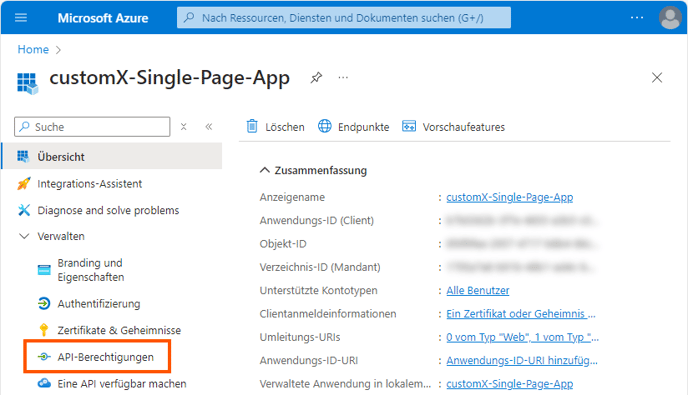Click the Vorschaufeatures preview icon
Image resolution: width=688 pixels, height=395 pixels.
(x=409, y=126)
